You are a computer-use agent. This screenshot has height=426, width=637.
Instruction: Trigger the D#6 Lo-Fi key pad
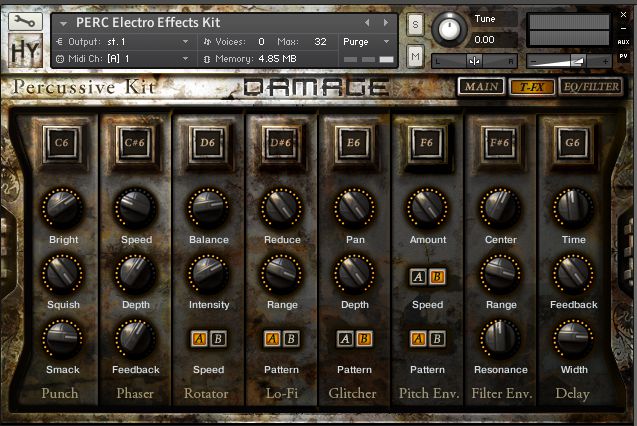(x=280, y=143)
